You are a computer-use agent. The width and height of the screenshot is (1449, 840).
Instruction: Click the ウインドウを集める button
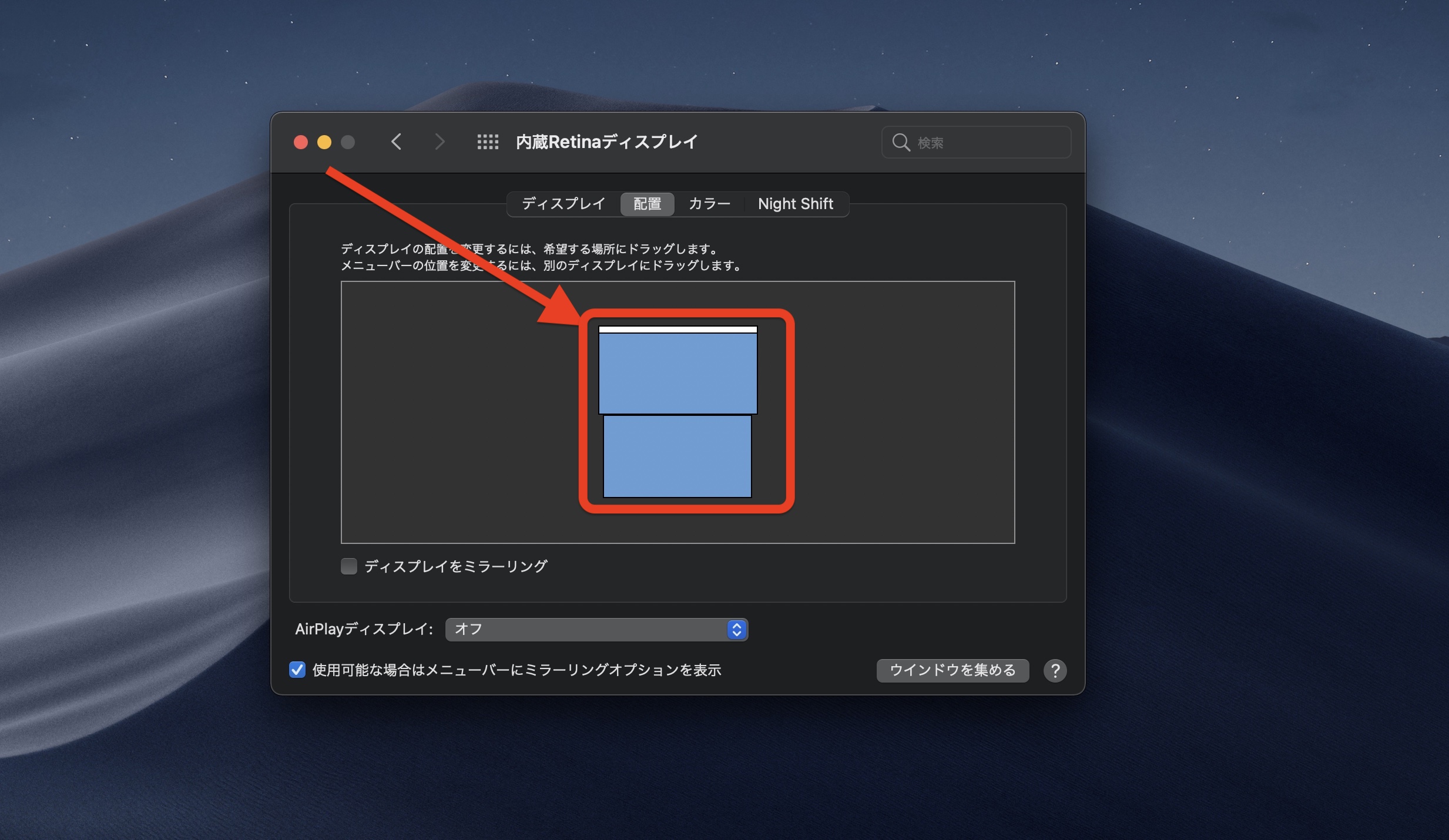952,670
